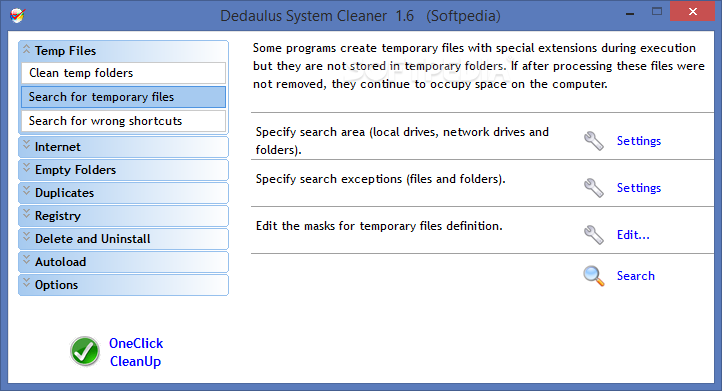Screen dimensions: 722x391
Task: Click the green checkmark OneClick CleanUp icon
Action: pyautogui.click(x=85, y=351)
